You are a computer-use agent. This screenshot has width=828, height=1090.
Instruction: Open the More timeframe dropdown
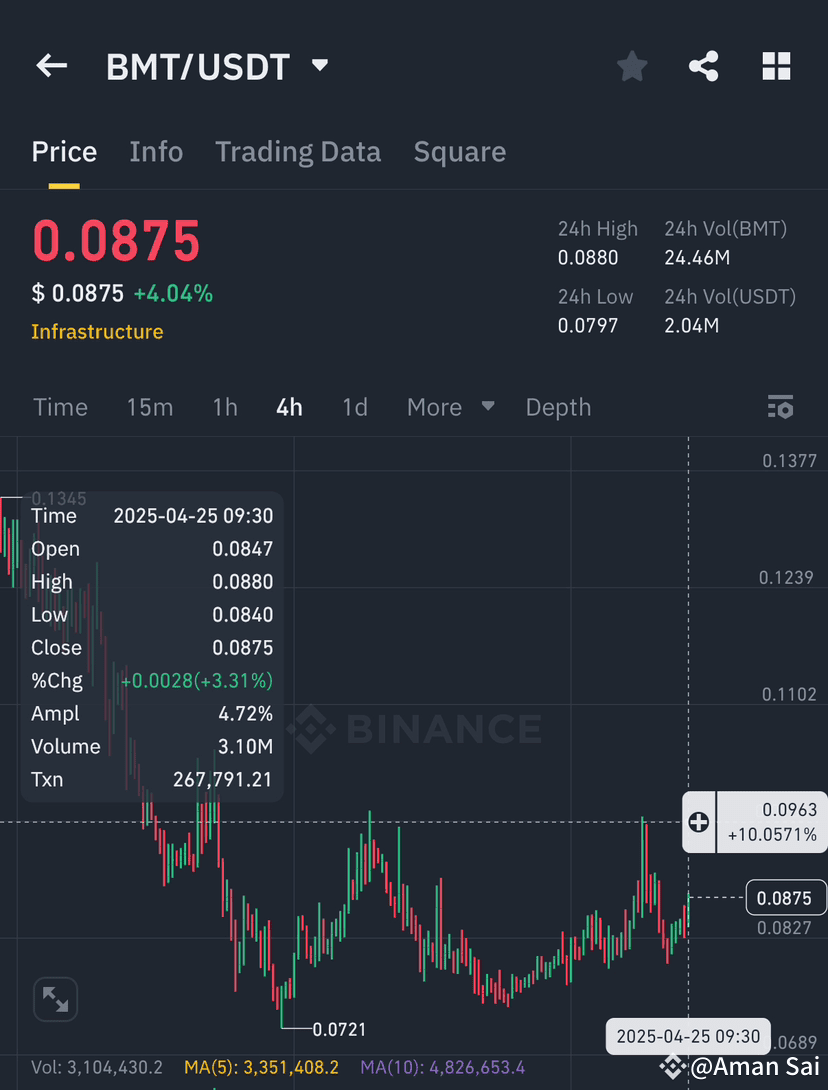(434, 407)
